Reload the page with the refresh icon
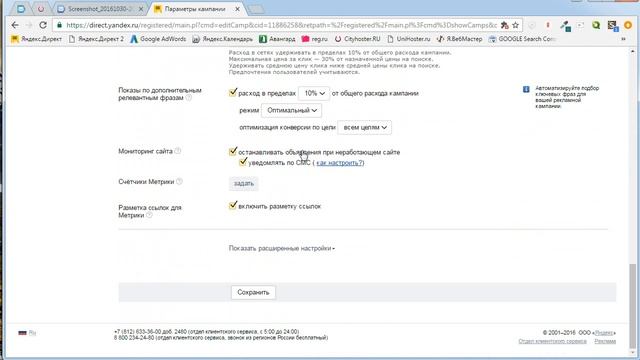 [43, 25]
